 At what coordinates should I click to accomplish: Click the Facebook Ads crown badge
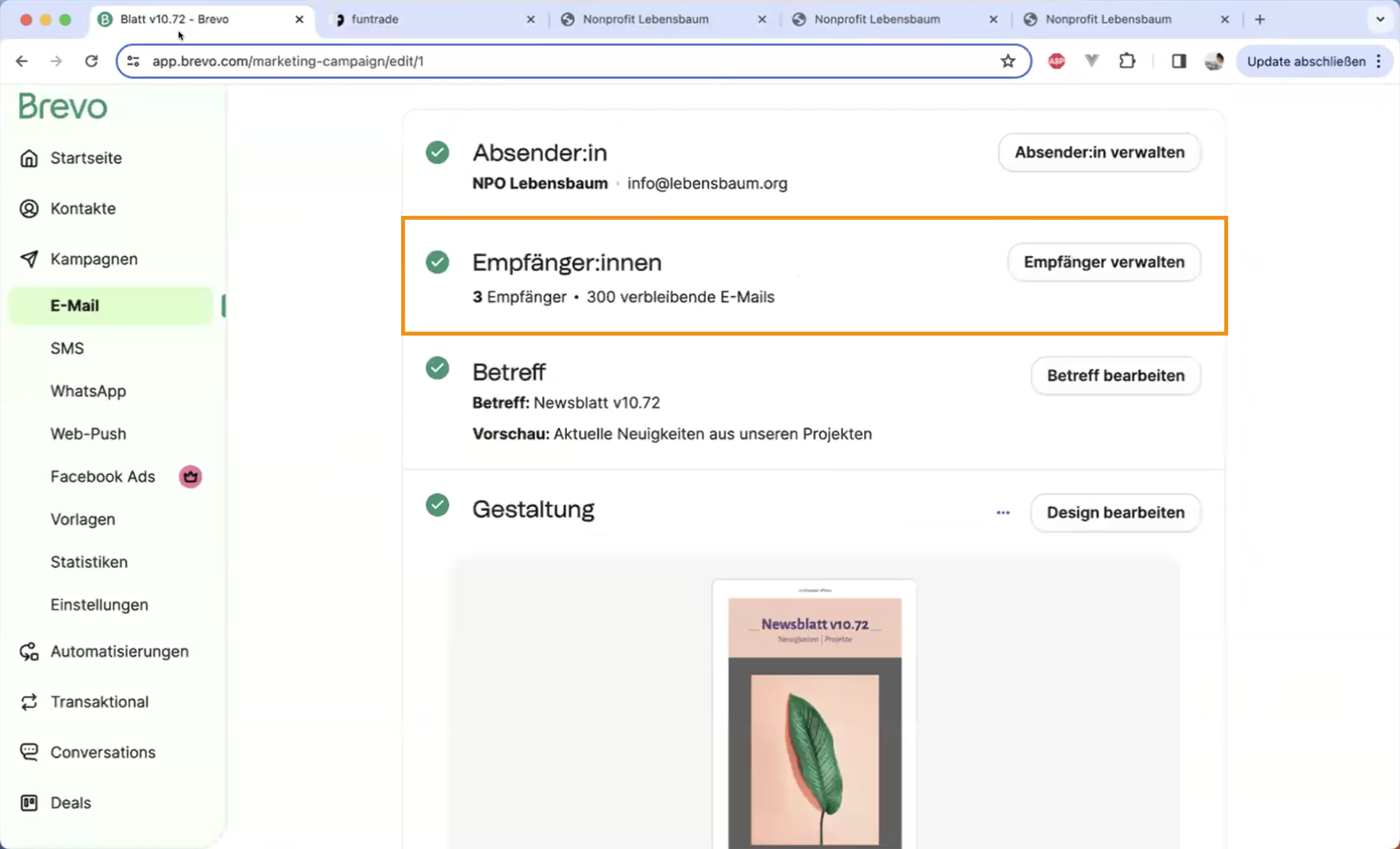190,476
